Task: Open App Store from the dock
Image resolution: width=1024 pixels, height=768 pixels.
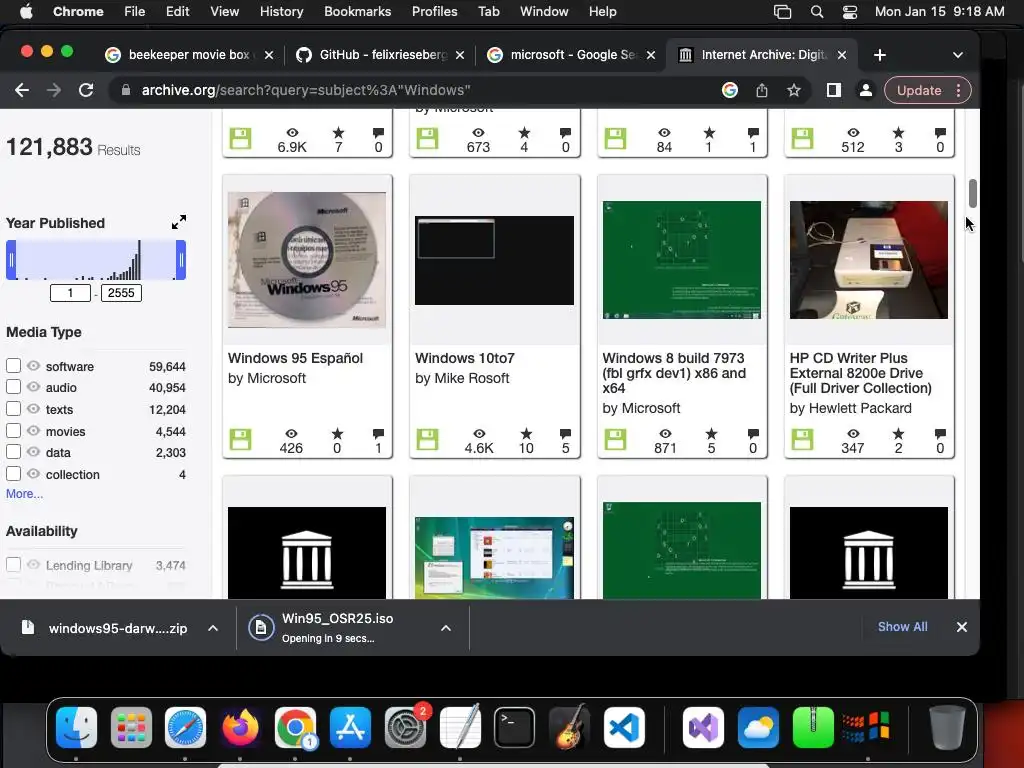Action: (350, 727)
